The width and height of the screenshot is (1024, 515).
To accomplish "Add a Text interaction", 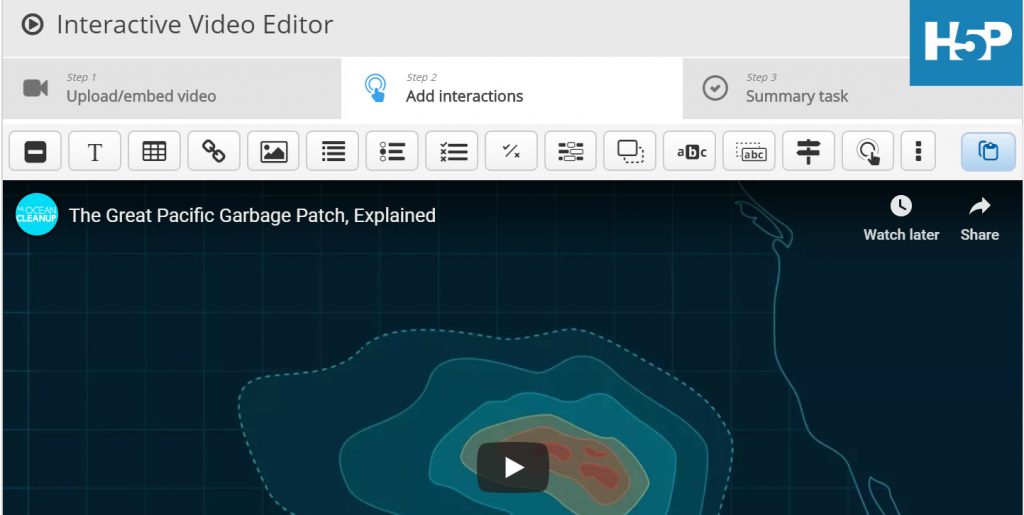I will click(95, 151).
